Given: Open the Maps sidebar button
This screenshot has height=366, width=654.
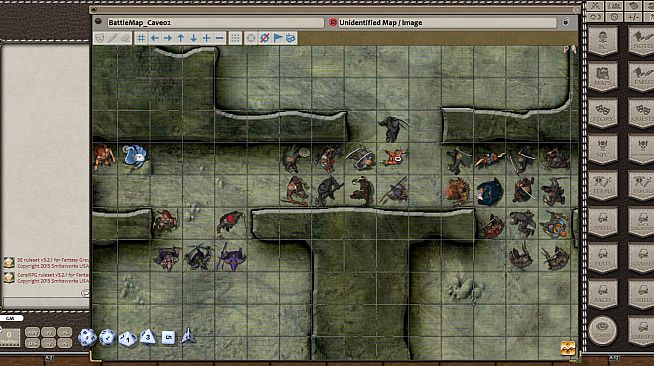Looking at the screenshot, I should [x=603, y=77].
